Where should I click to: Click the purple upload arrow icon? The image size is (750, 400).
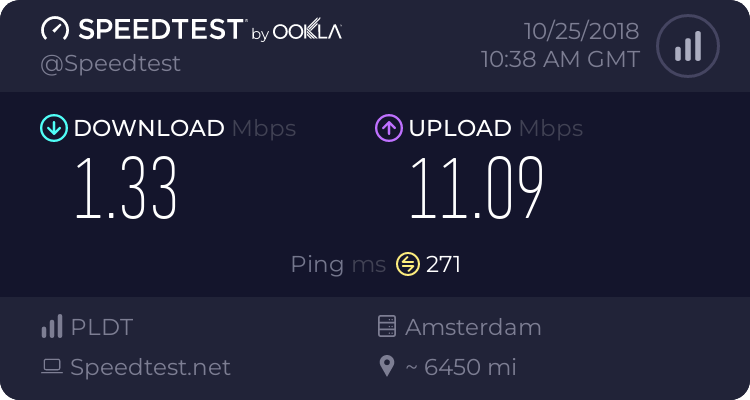pyautogui.click(x=388, y=128)
